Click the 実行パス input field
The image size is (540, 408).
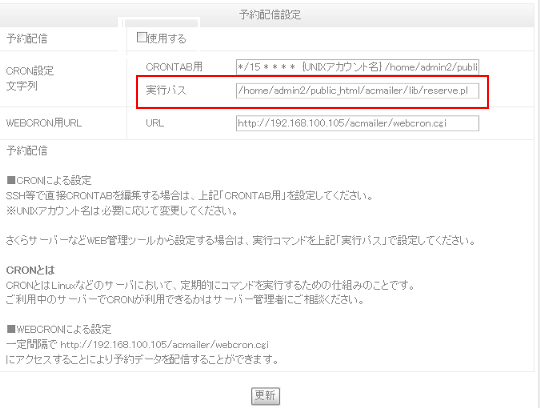(x=357, y=91)
